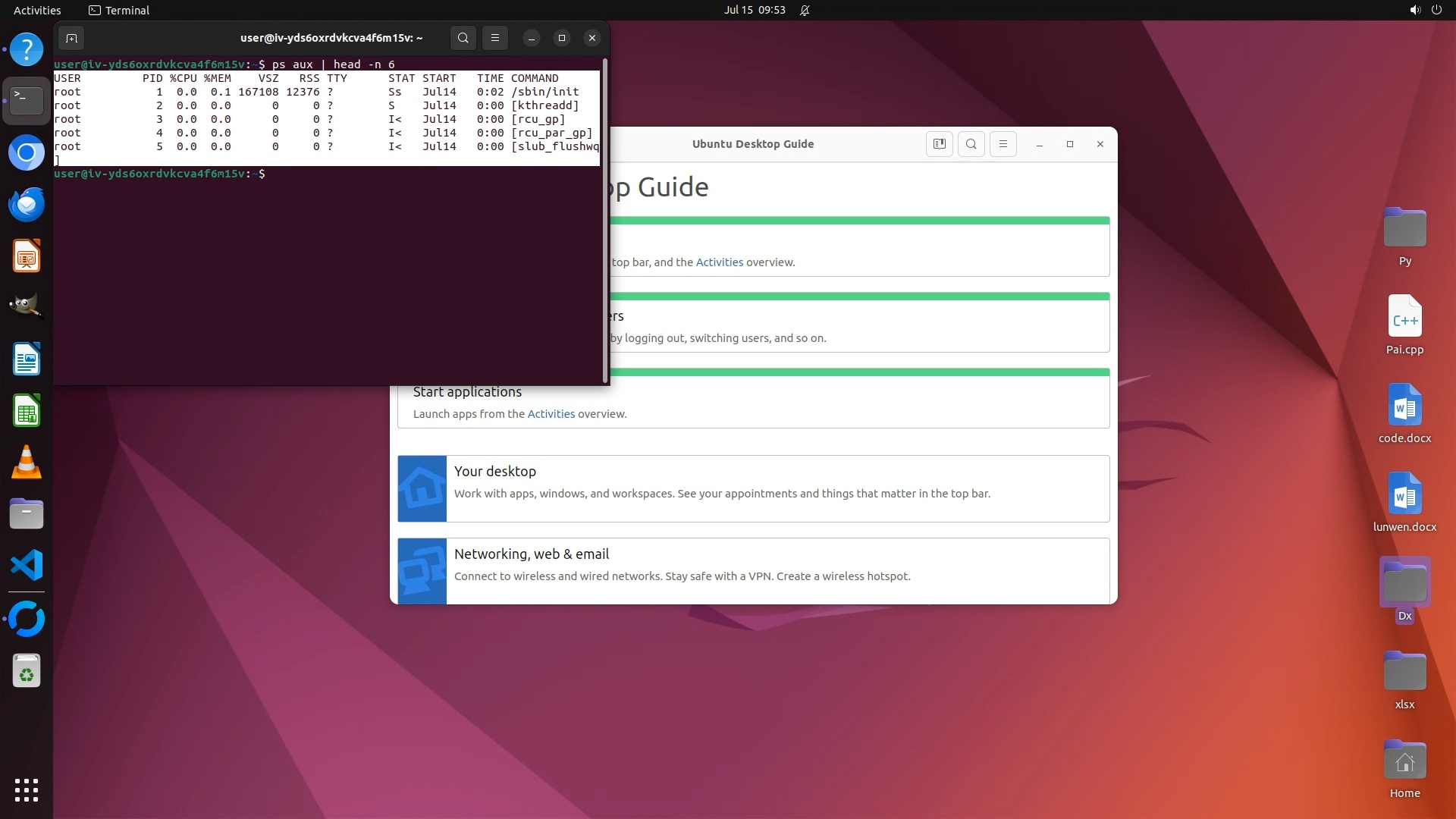Open the Your desktop help topic
The height and width of the screenshot is (819, 1456).
[x=495, y=471]
